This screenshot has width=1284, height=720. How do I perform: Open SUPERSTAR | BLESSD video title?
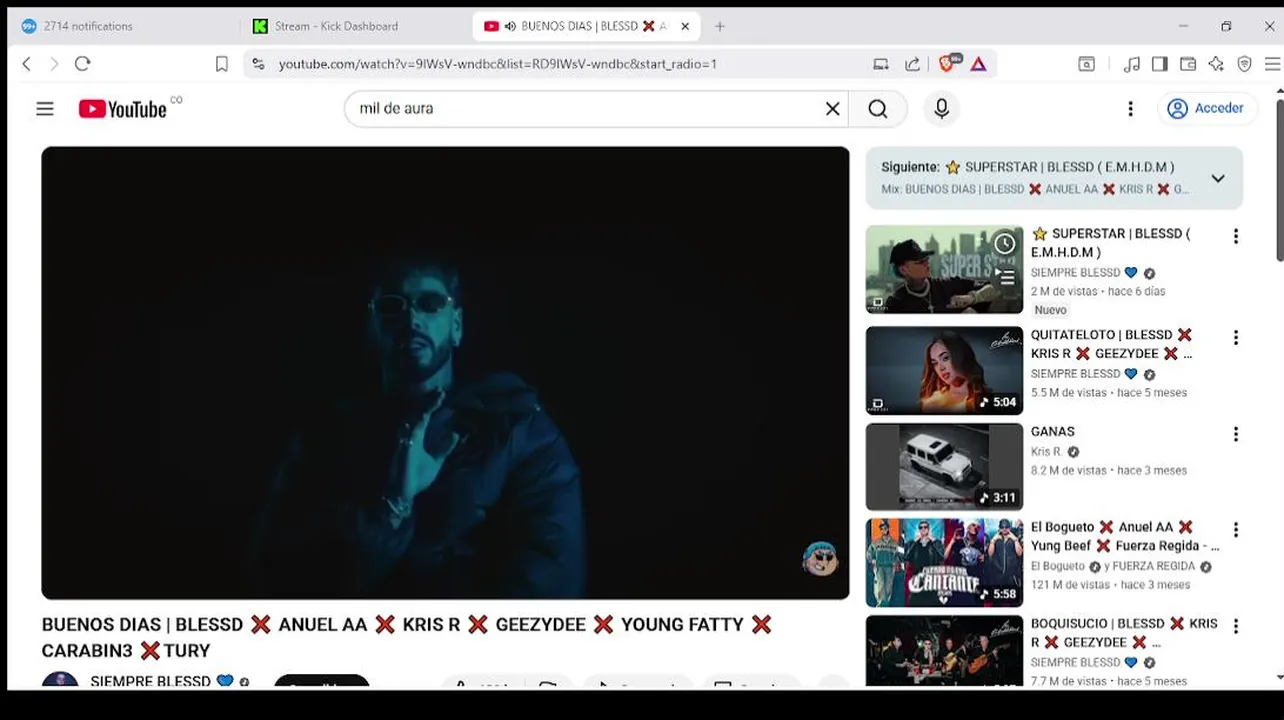click(1110, 243)
